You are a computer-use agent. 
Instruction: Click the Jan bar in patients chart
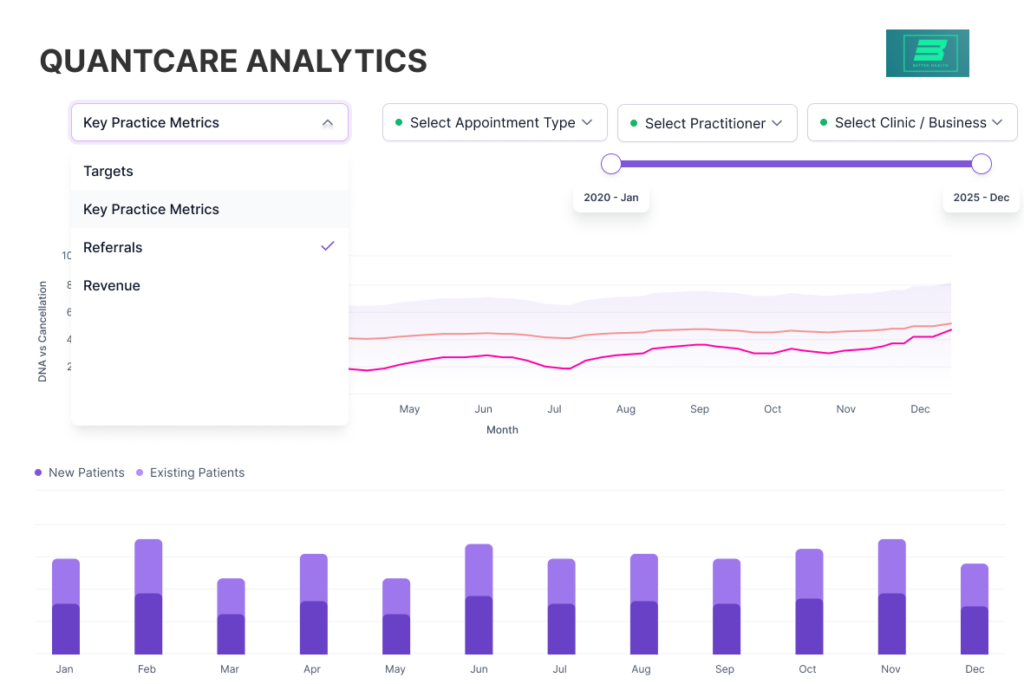tap(66, 606)
